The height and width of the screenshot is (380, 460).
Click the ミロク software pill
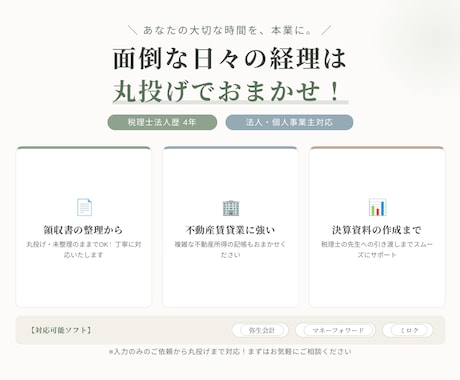pos(408,330)
